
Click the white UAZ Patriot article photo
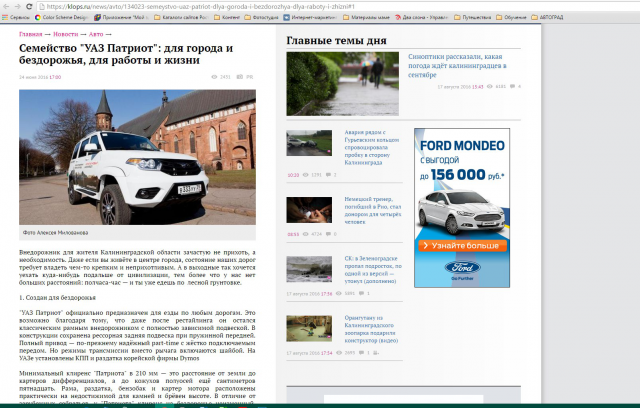138,157
